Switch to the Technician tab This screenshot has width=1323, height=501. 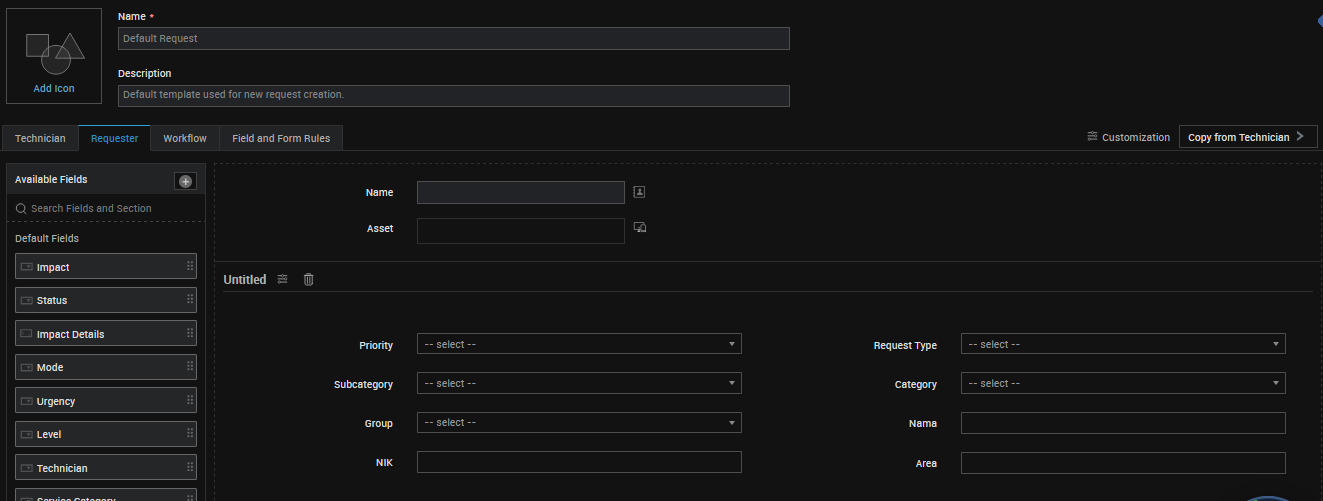click(40, 138)
